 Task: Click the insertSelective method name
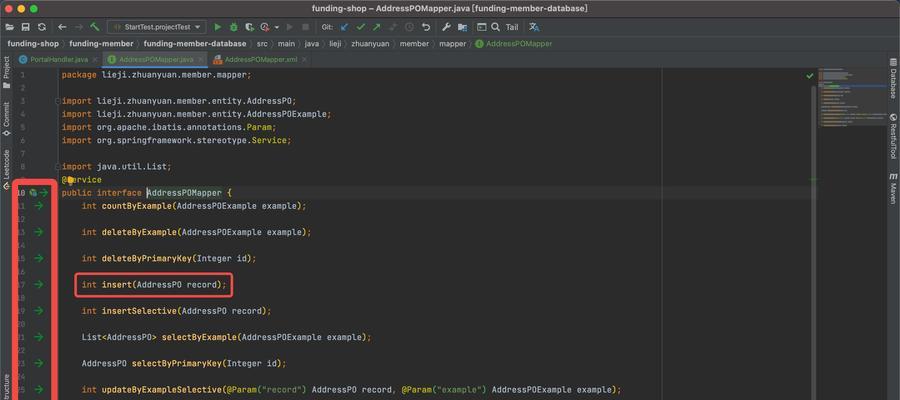(x=139, y=310)
